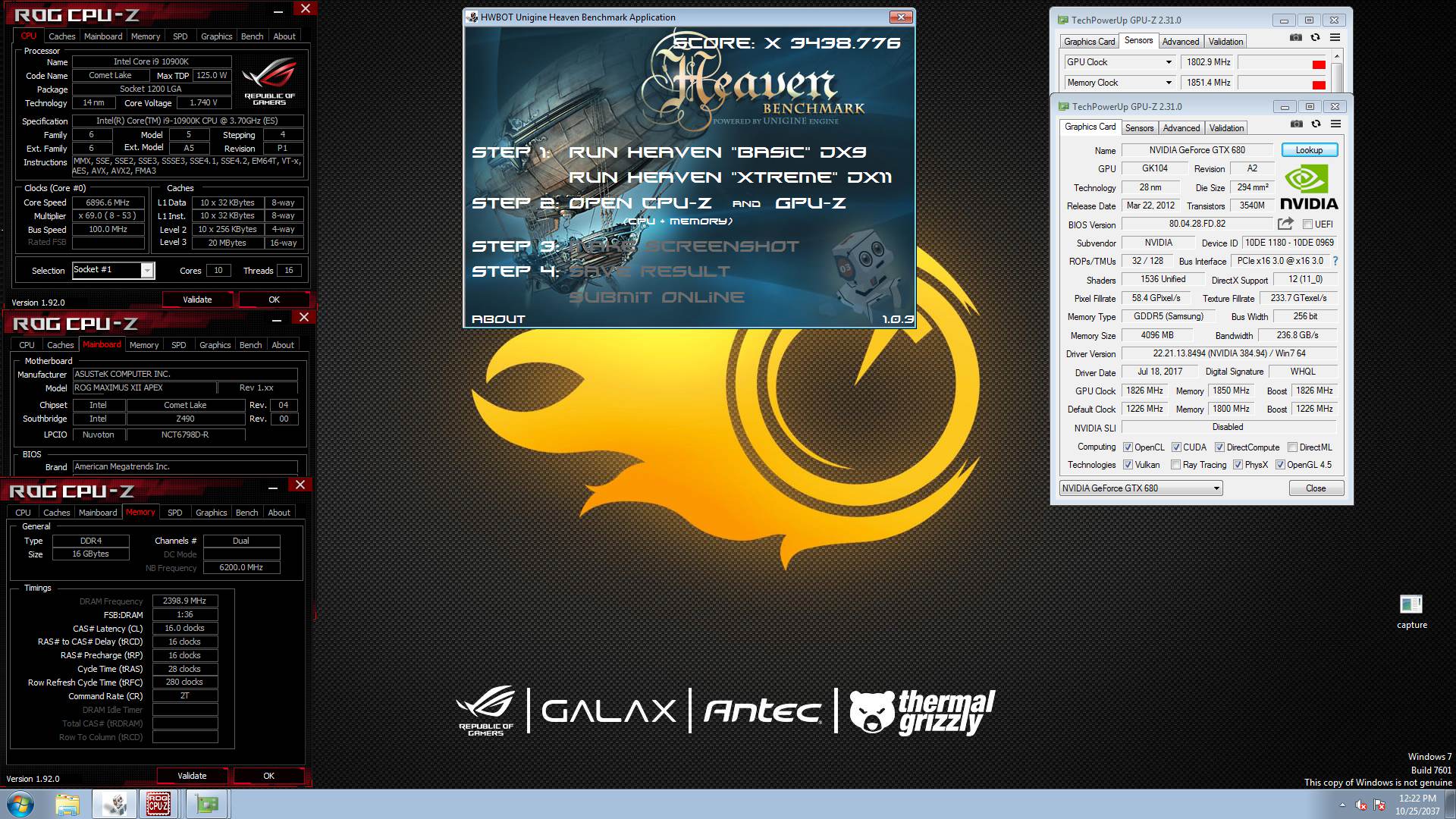This screenshot has height=819, width=1456.
Task: Show hidden tray icons arrow
Action: tap(1342, 805)
